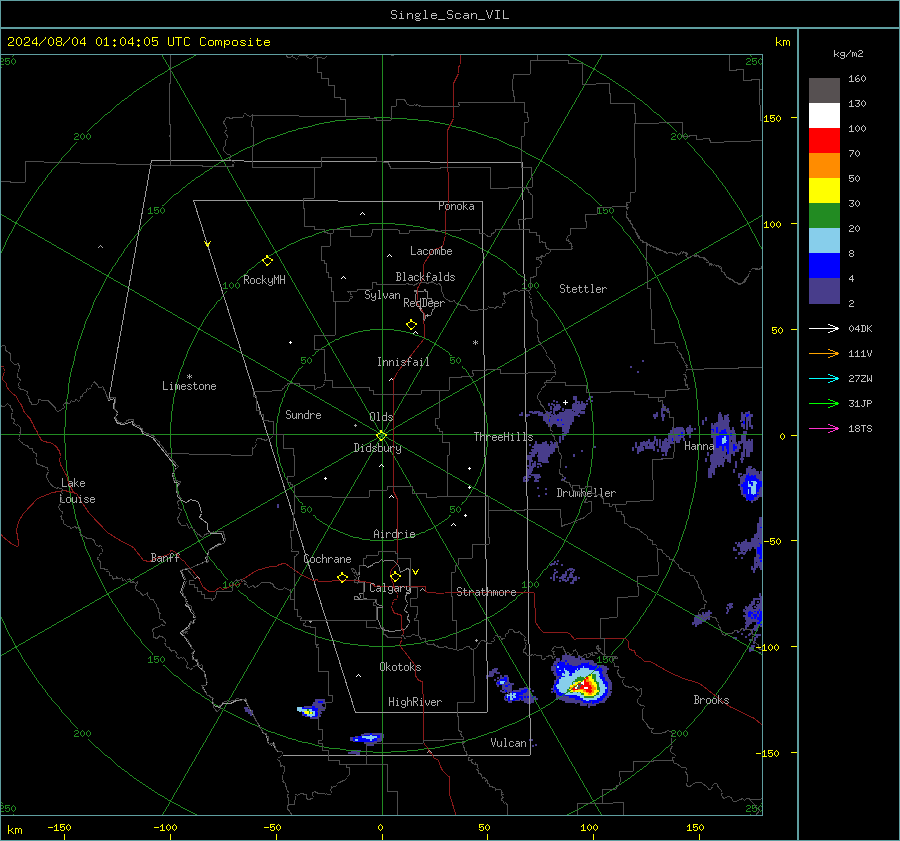This screenshot has height=841, width=900.
Task: Click the yellow diamond marker near RedDeer
Action: [x=411, y=325]
